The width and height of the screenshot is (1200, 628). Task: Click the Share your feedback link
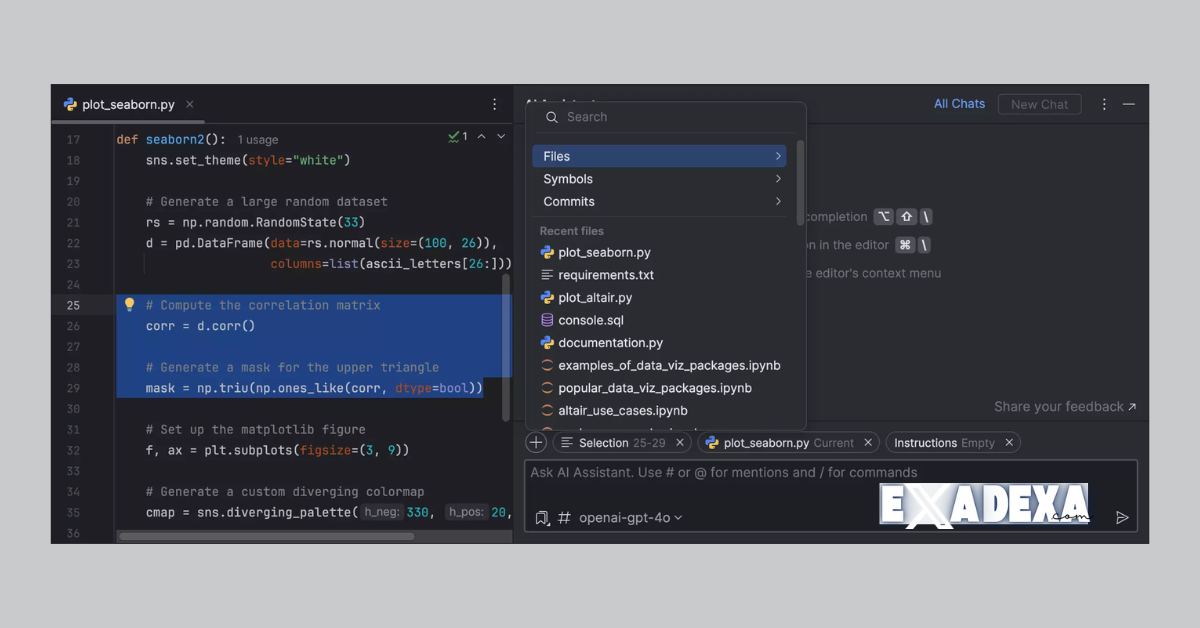click(1057, 407)
